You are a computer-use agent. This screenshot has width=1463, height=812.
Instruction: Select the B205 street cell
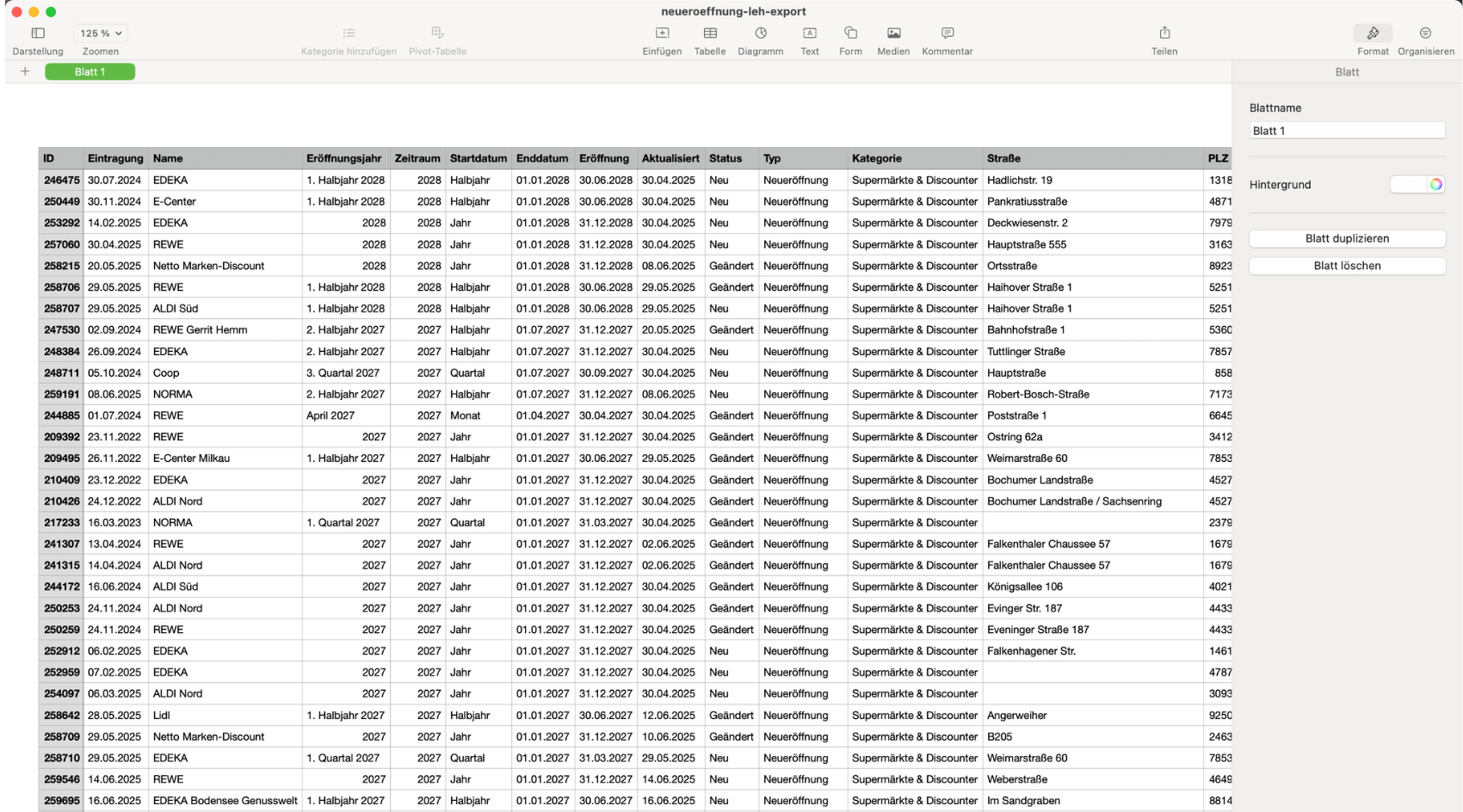pos(1093,737)
